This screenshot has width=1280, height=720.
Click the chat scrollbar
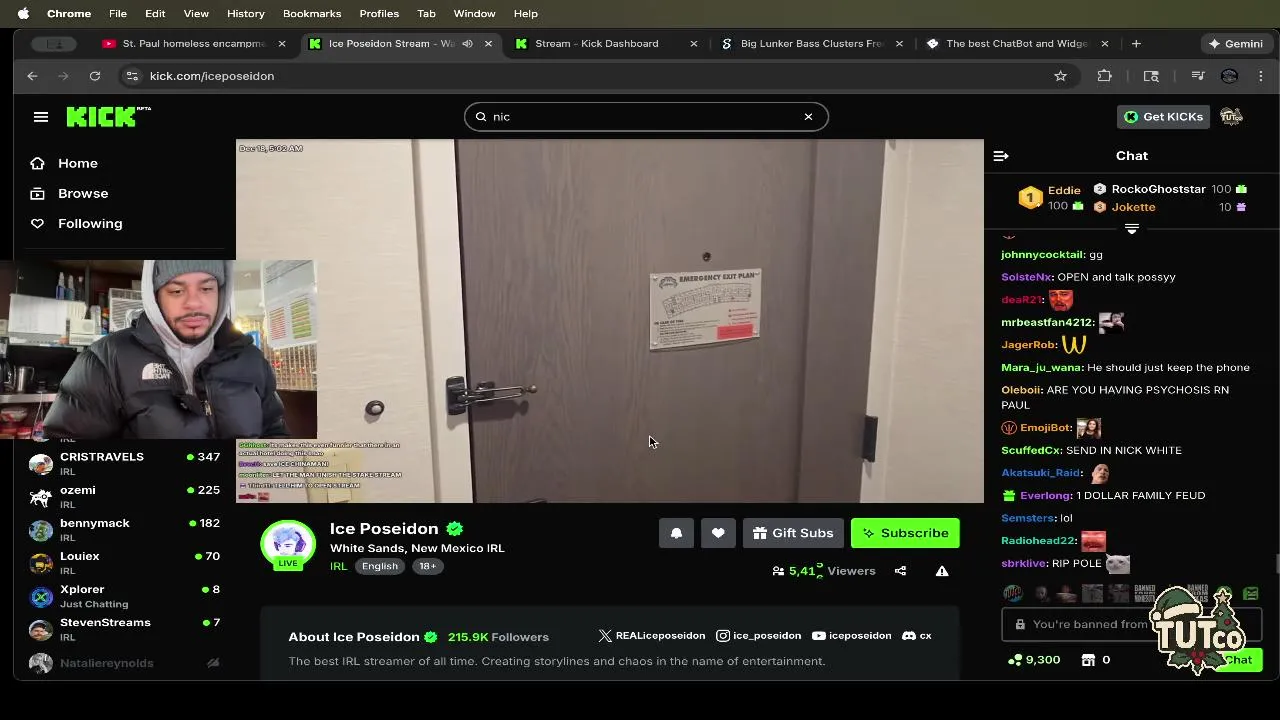click(x=1276, y=564)
